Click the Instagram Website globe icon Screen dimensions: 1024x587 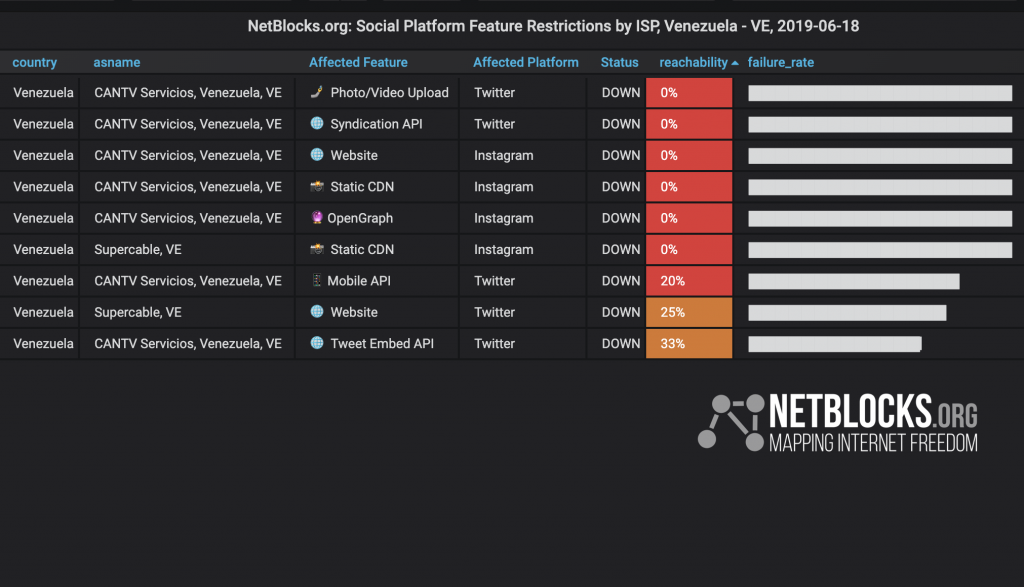(317, 155)
